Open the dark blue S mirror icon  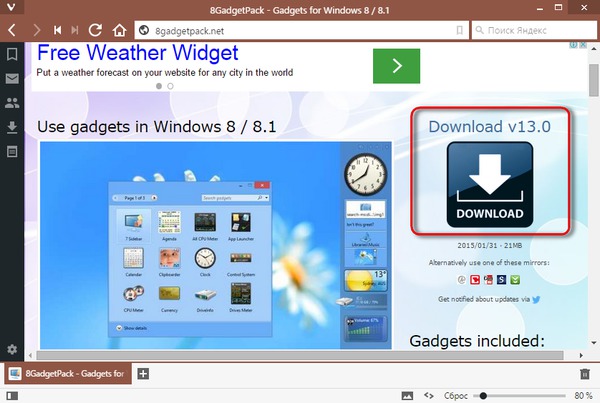(x=501, y=280)
